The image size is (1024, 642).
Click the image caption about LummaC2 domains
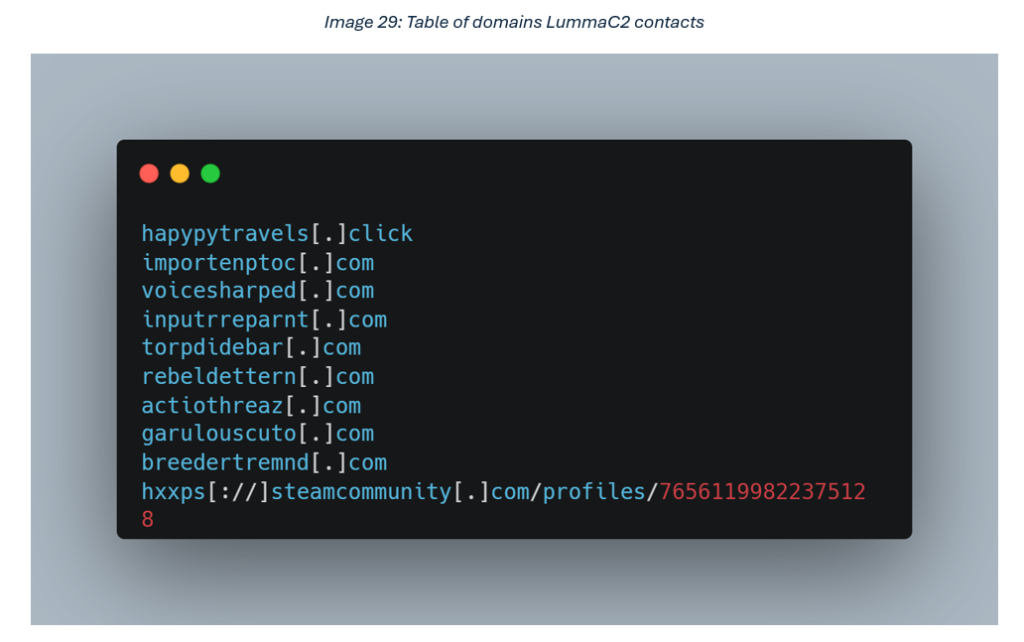[x=514, y=22]
